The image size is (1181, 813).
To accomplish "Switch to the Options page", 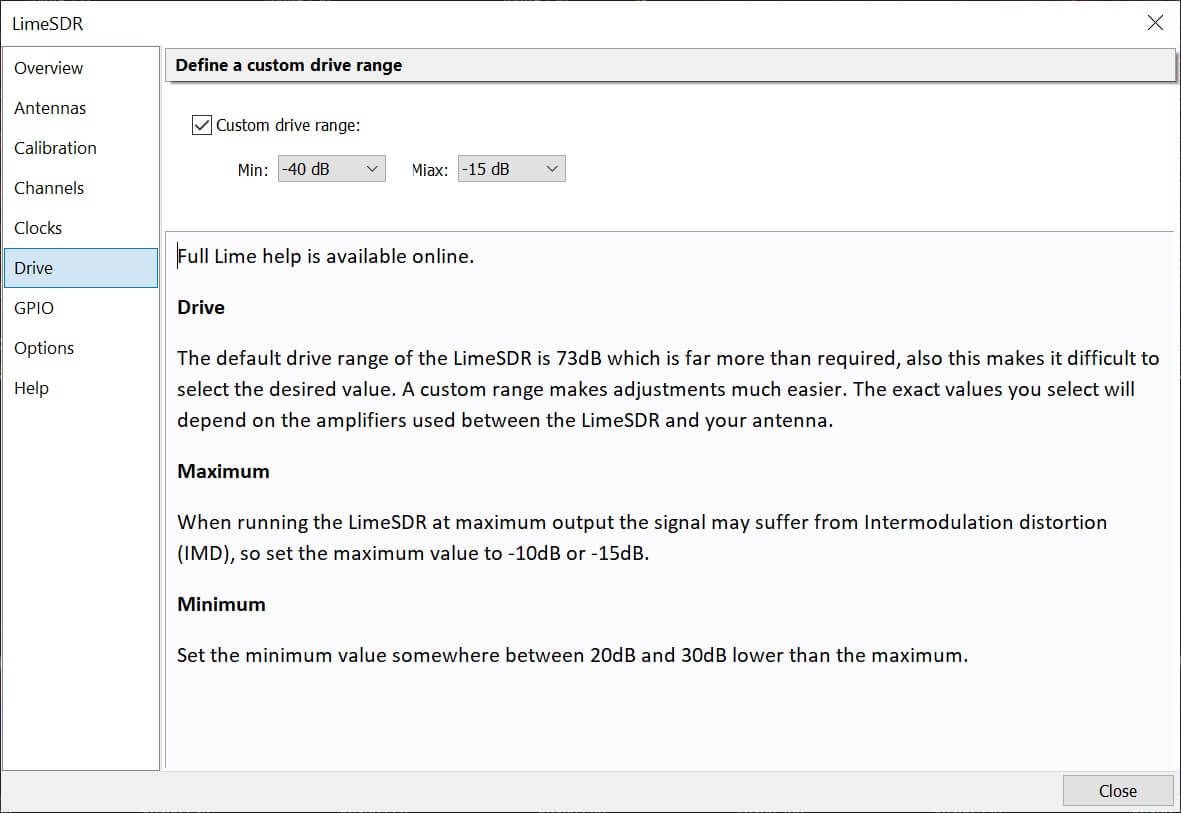I will tap(43, 348).
